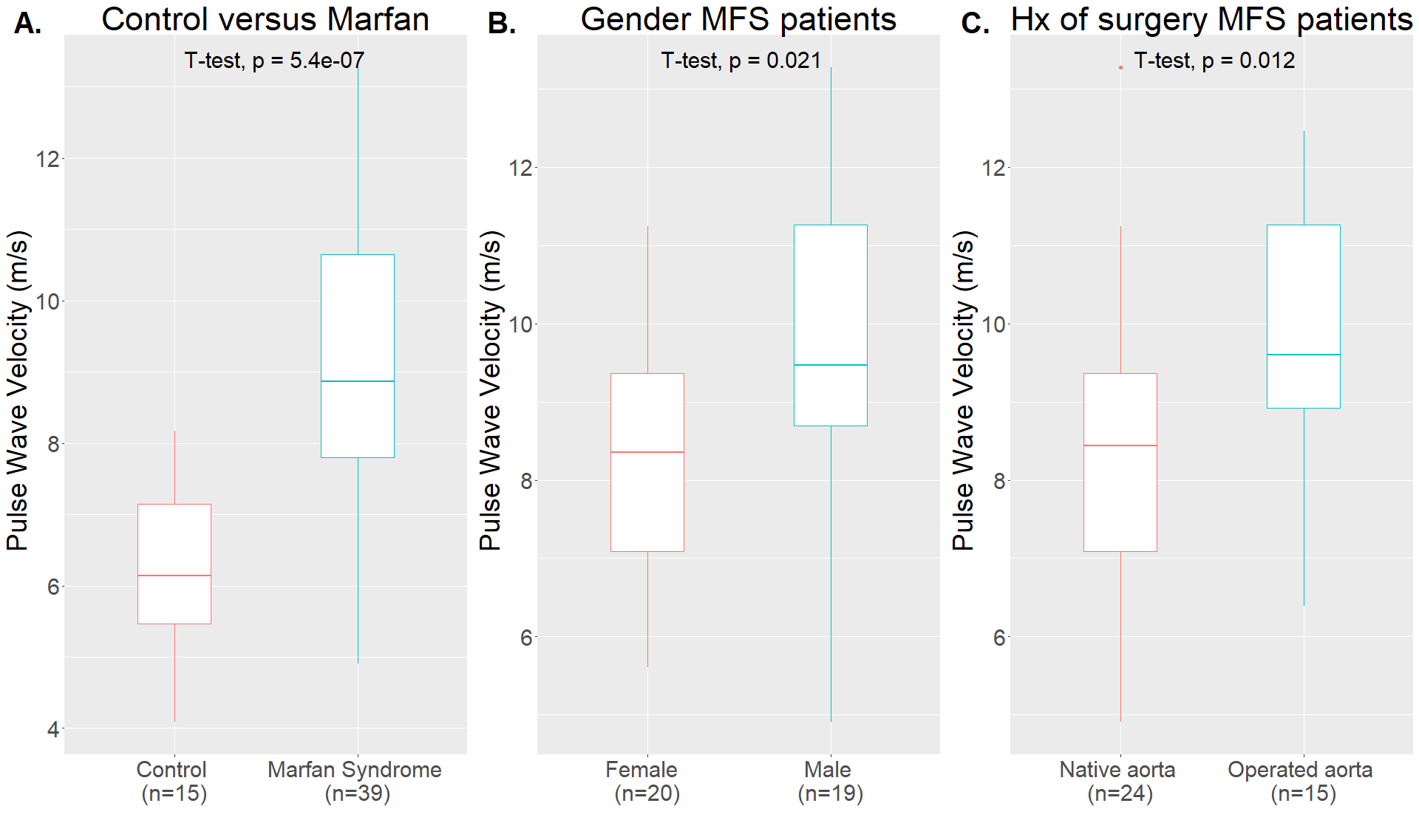Click the "Hx of surgery MFS patients" title
Viewport: 1419px width, 840px height.
click(1211, 19)
